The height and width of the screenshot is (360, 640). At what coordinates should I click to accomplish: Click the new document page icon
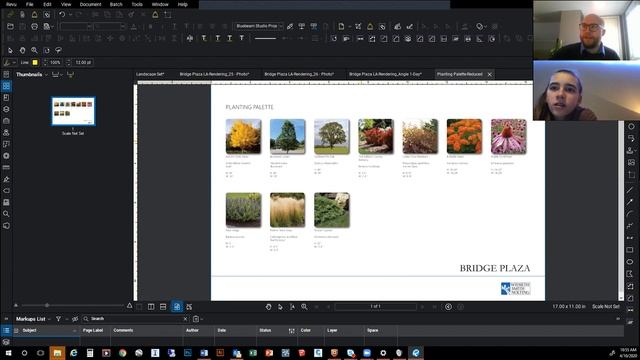coord(341,27)
